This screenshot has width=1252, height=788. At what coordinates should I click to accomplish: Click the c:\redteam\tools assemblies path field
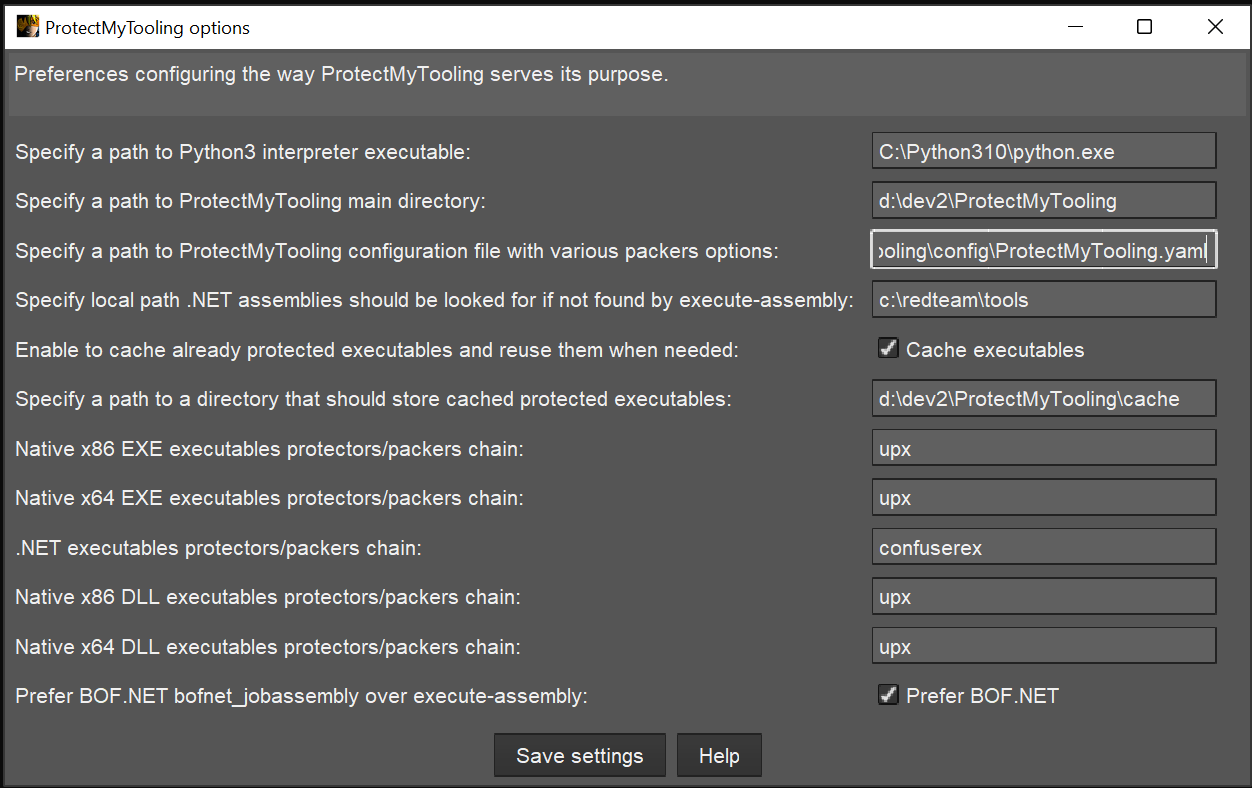pos(1044,299)
